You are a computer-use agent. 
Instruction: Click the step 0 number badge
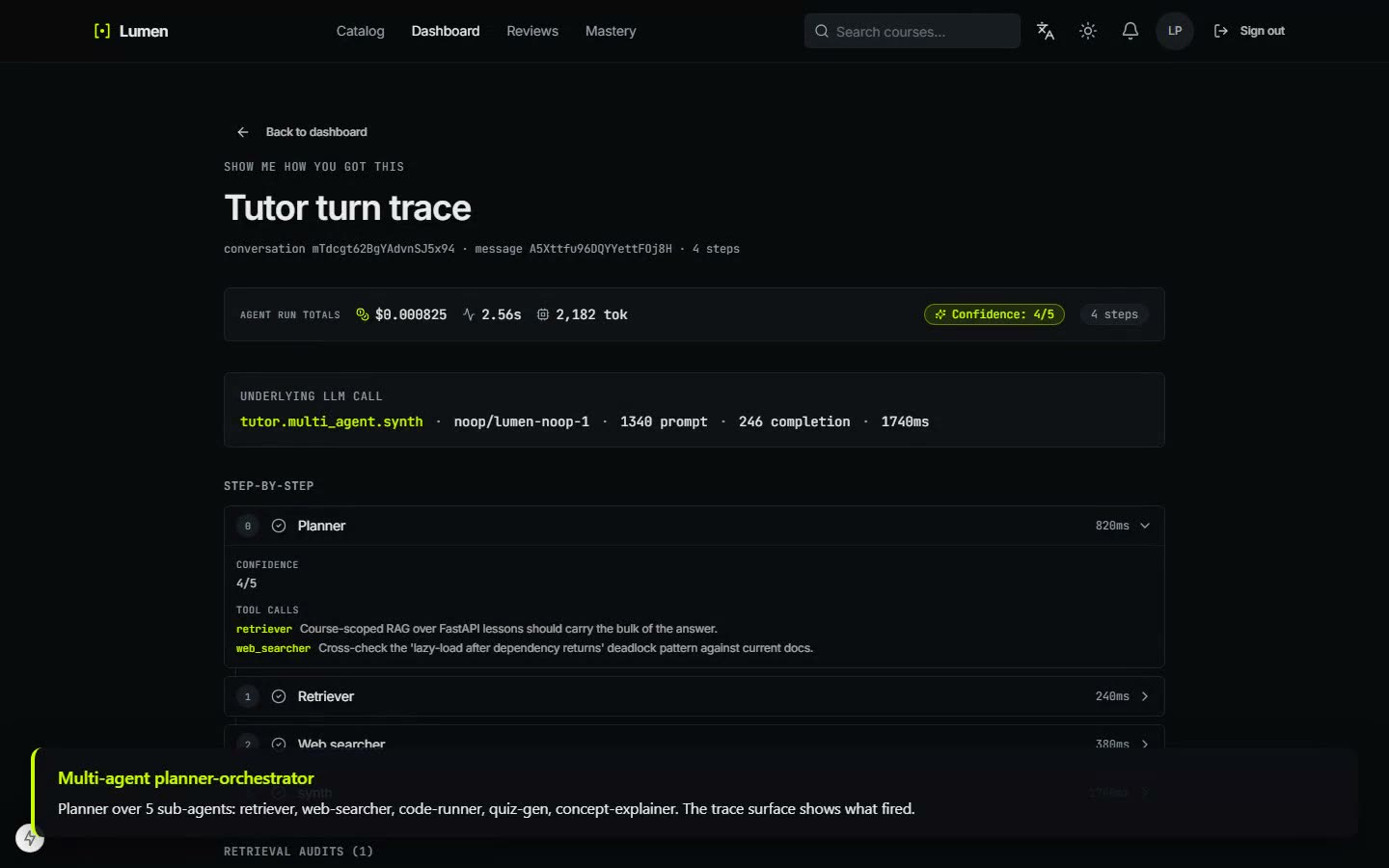[x=248, y=526]
